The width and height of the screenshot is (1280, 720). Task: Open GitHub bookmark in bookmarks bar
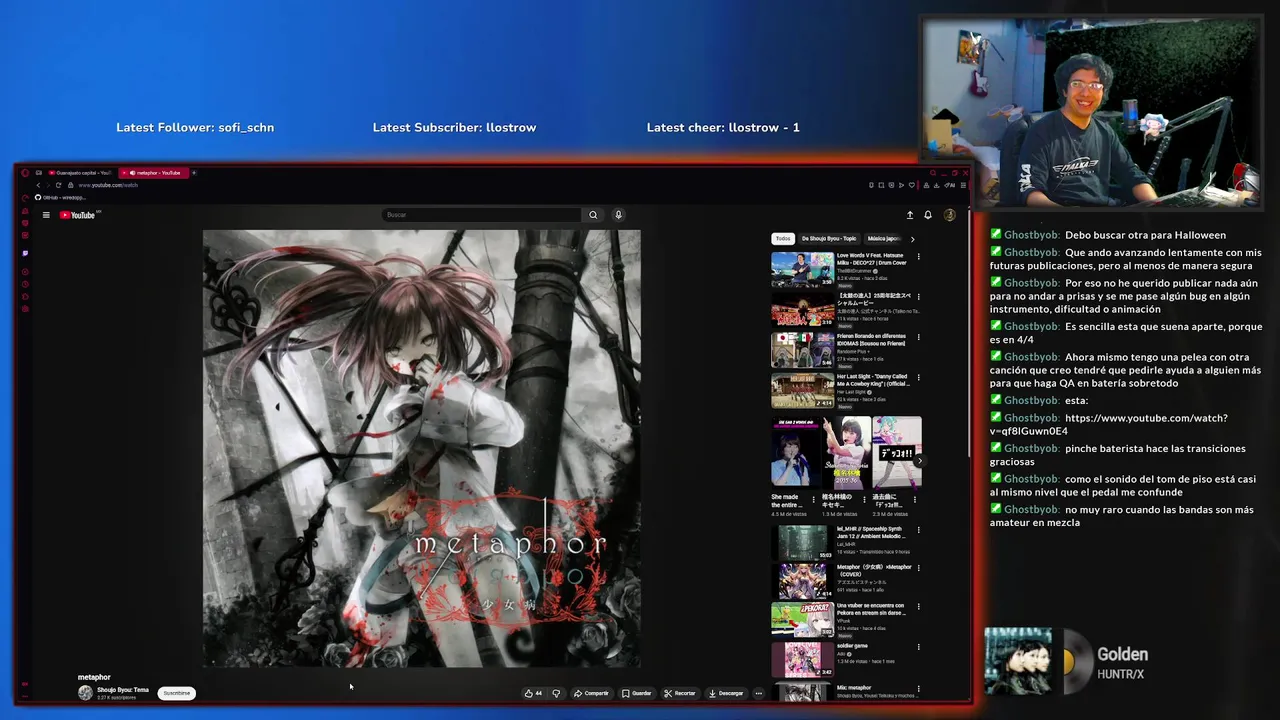point(61,197)
